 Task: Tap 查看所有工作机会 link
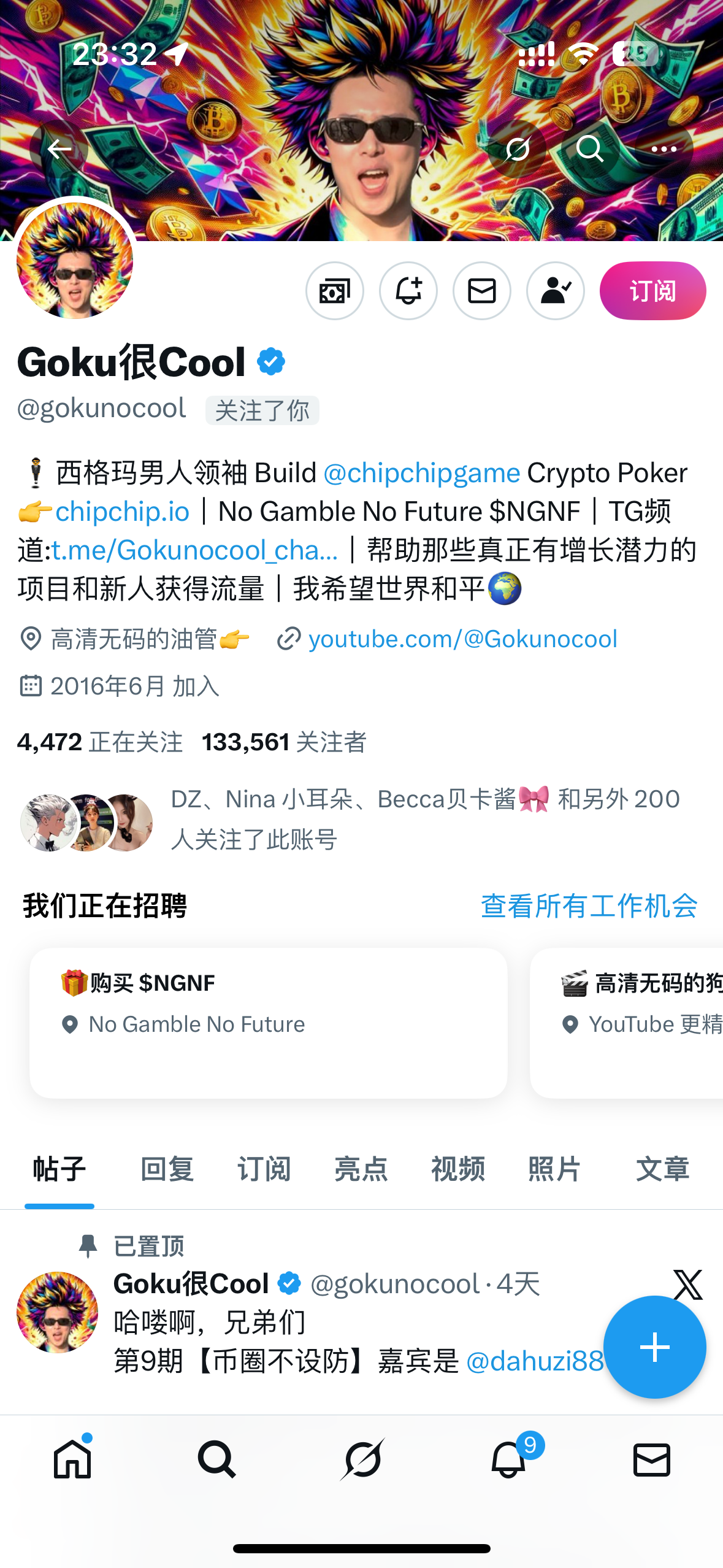tap(589, 906)
